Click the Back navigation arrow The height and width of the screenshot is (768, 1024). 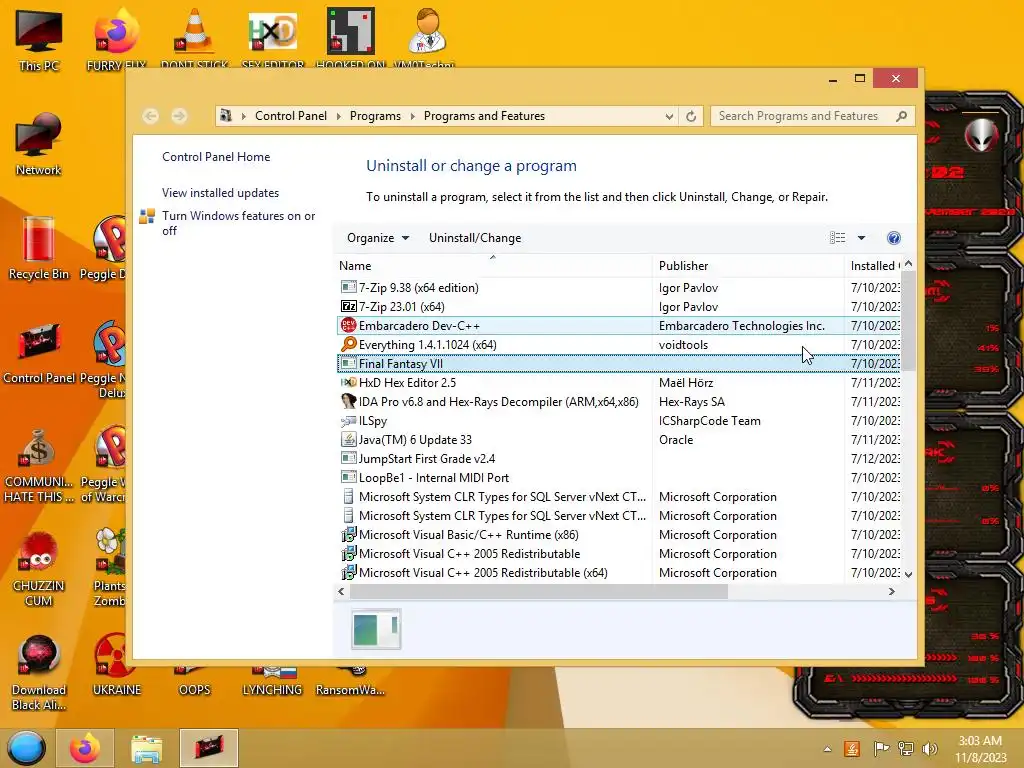151,116
